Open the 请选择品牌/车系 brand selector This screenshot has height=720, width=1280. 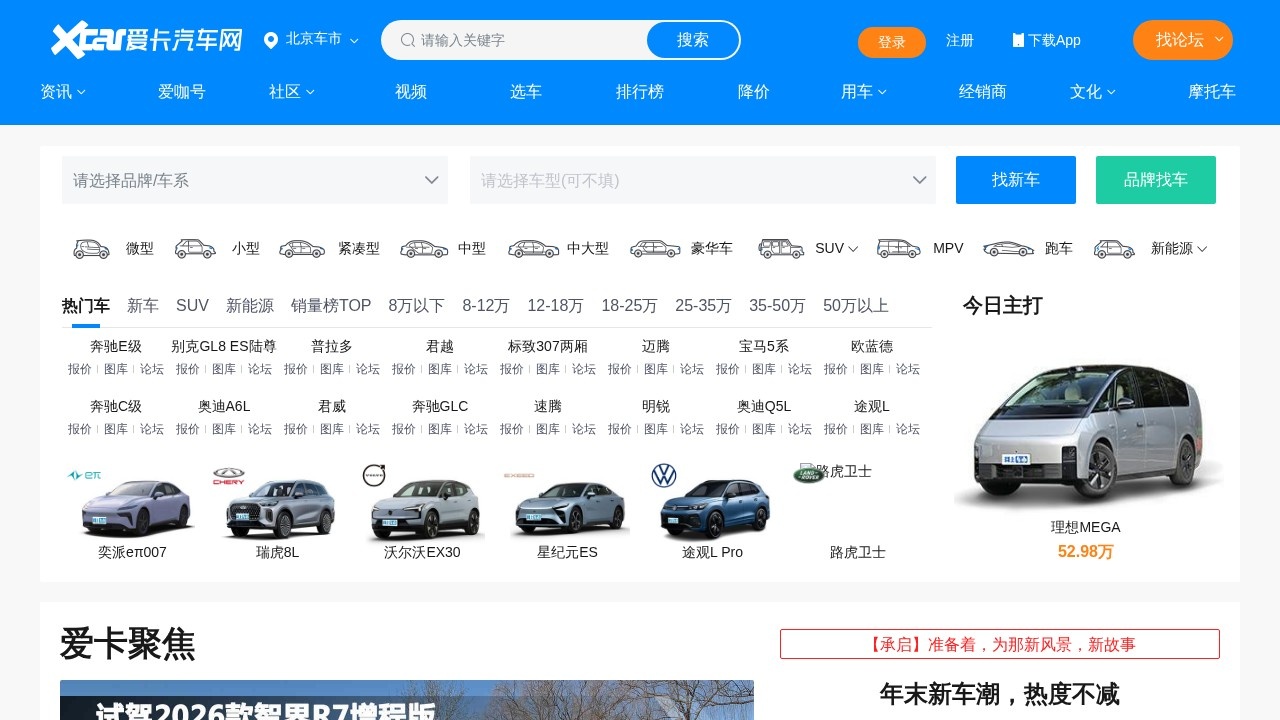pyautogui.click(x=255, y=180)
